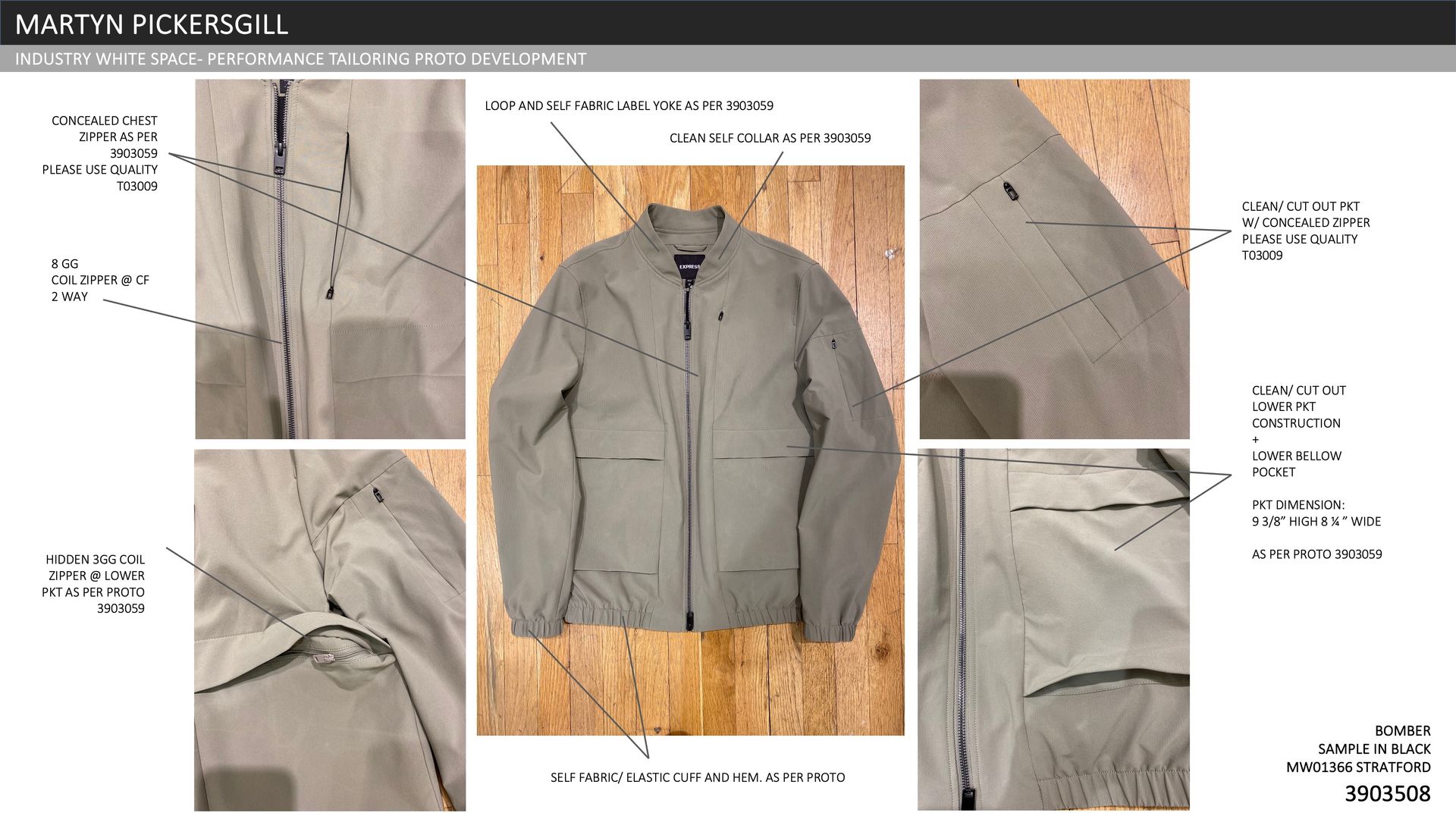Click the MW01366 Stratford text
Viewport: 1456px width, 819px height.
point(1357,767)
